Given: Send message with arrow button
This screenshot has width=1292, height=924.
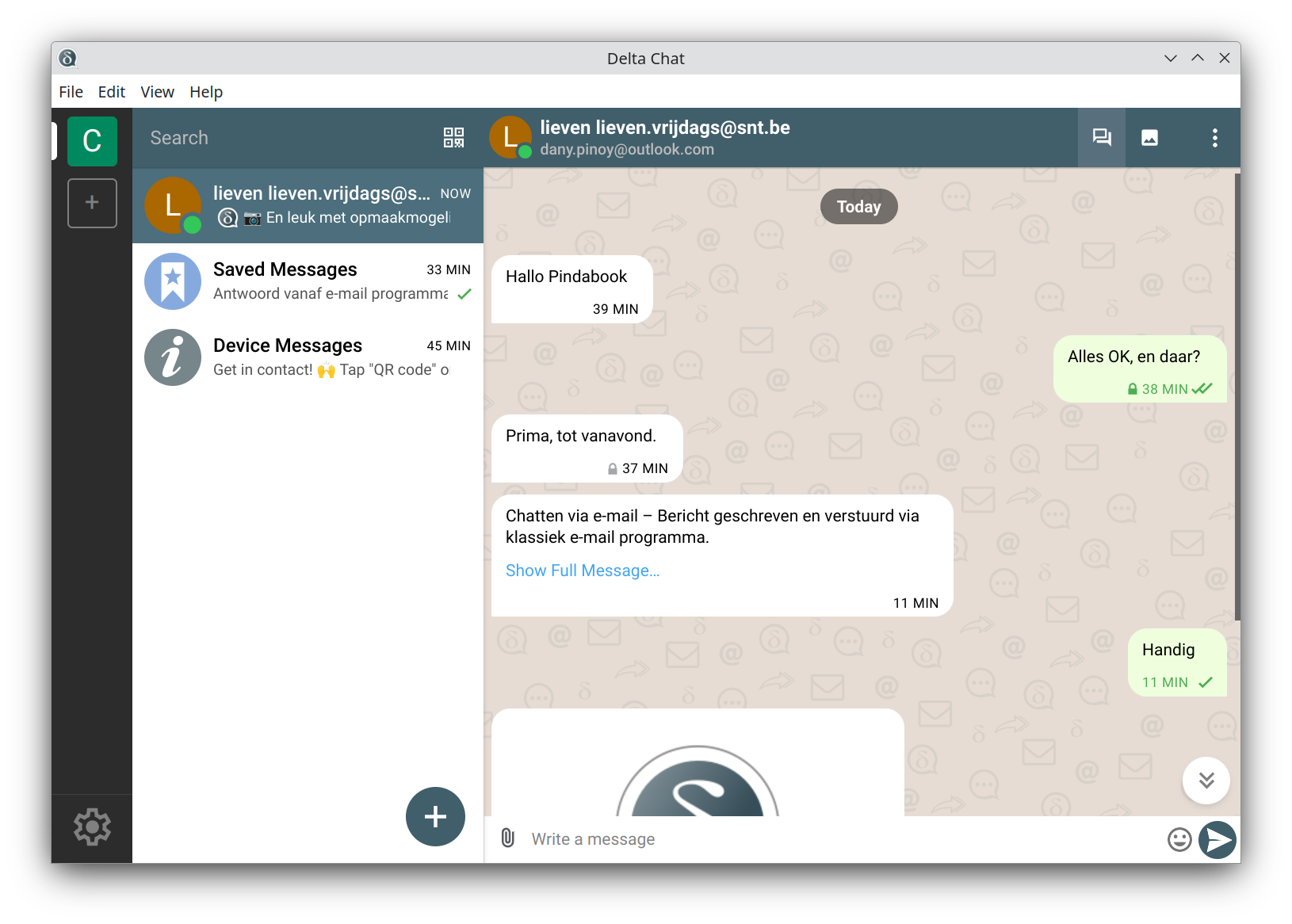Looking at the screenshot, I should pos(1217,840).
